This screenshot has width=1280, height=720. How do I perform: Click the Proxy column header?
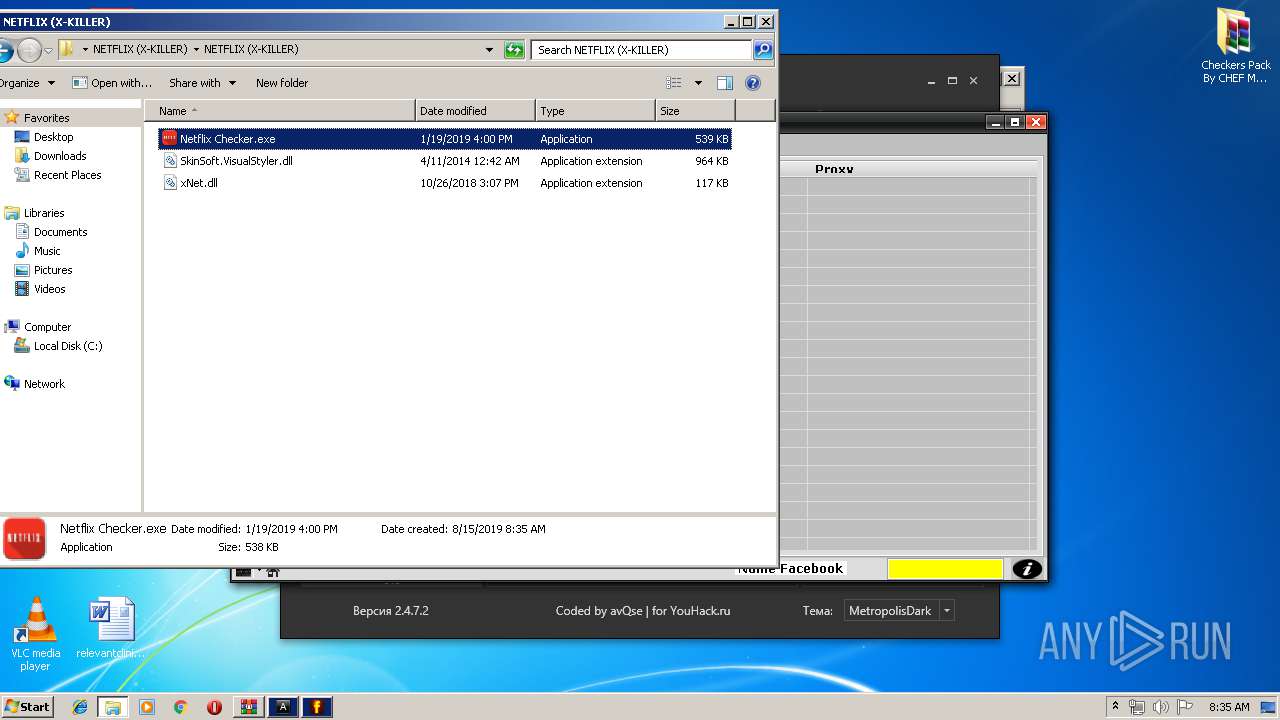[x=834, y=169]
